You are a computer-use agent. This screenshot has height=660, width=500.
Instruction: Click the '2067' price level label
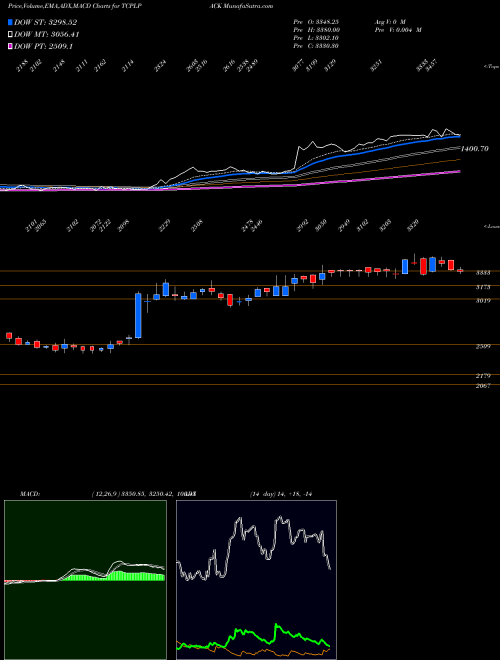click(x=483, y=386)
